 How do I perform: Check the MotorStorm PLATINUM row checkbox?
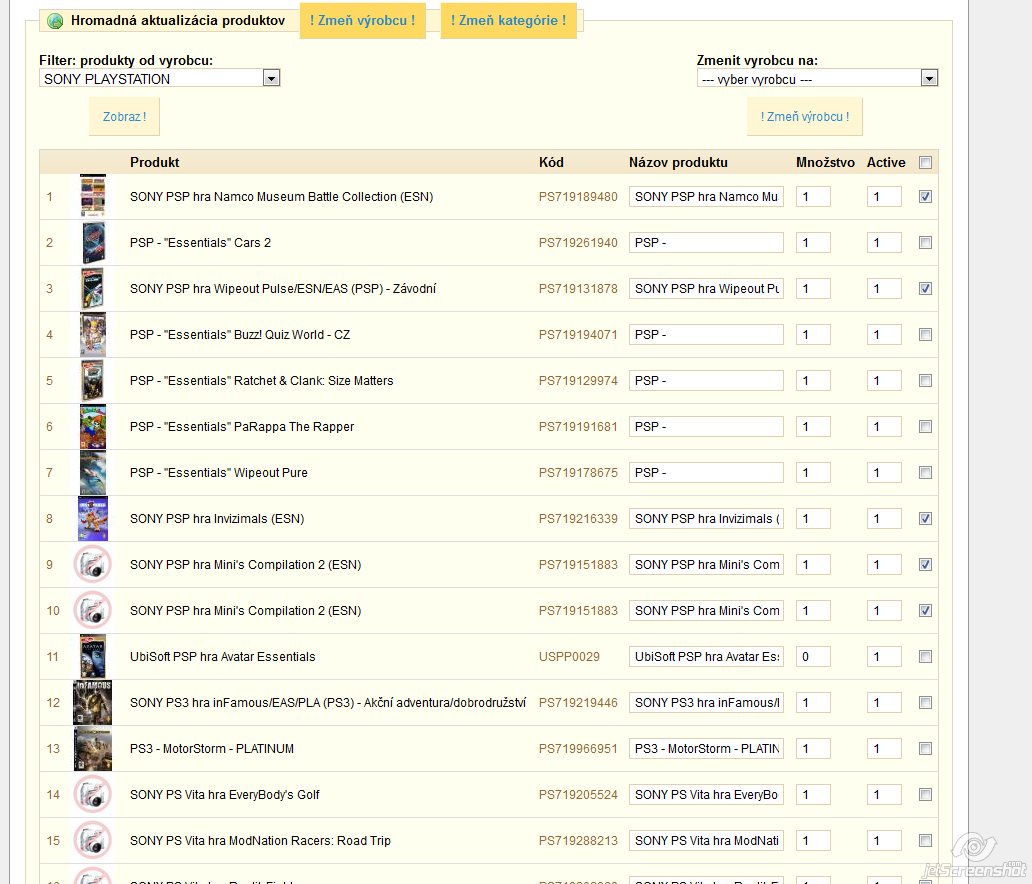(x=925, y=749)
